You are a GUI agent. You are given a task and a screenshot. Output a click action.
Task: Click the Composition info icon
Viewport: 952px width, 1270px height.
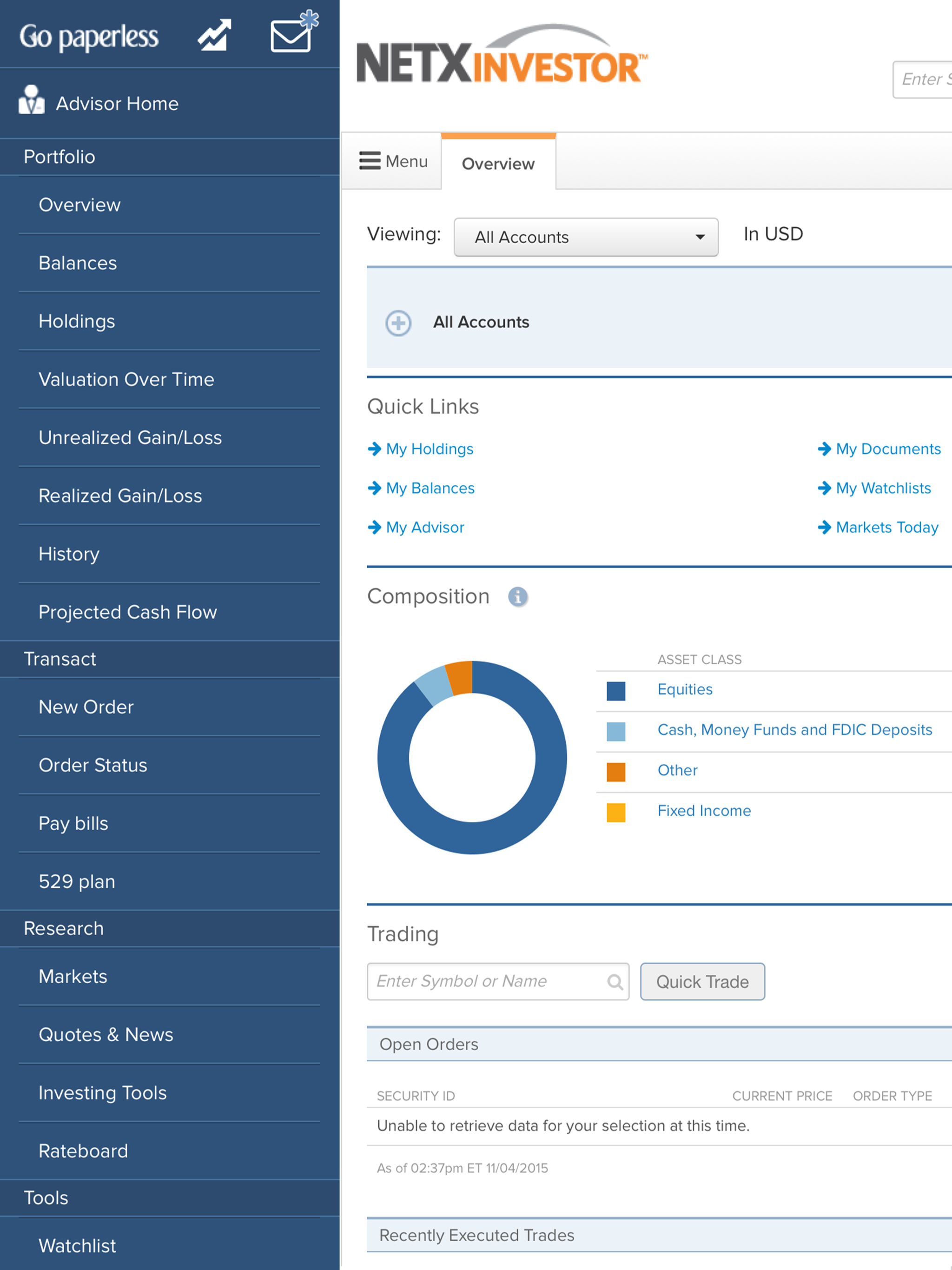click(518, 596)
